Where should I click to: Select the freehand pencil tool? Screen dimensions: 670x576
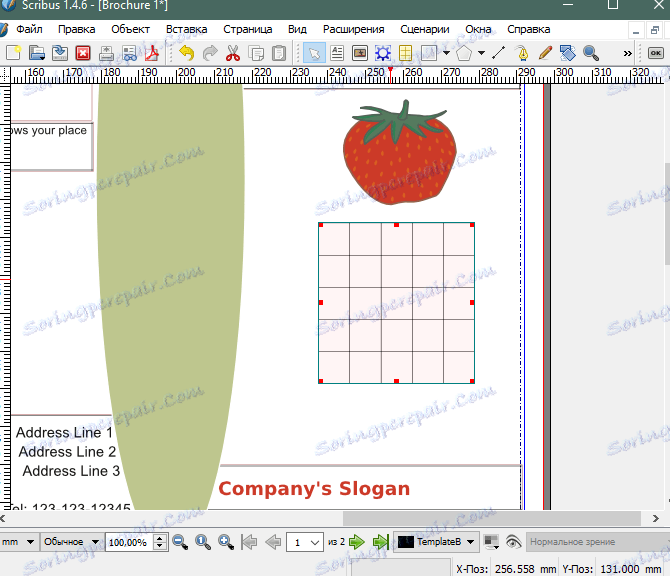pyautogui.click(x=545, y=53)
